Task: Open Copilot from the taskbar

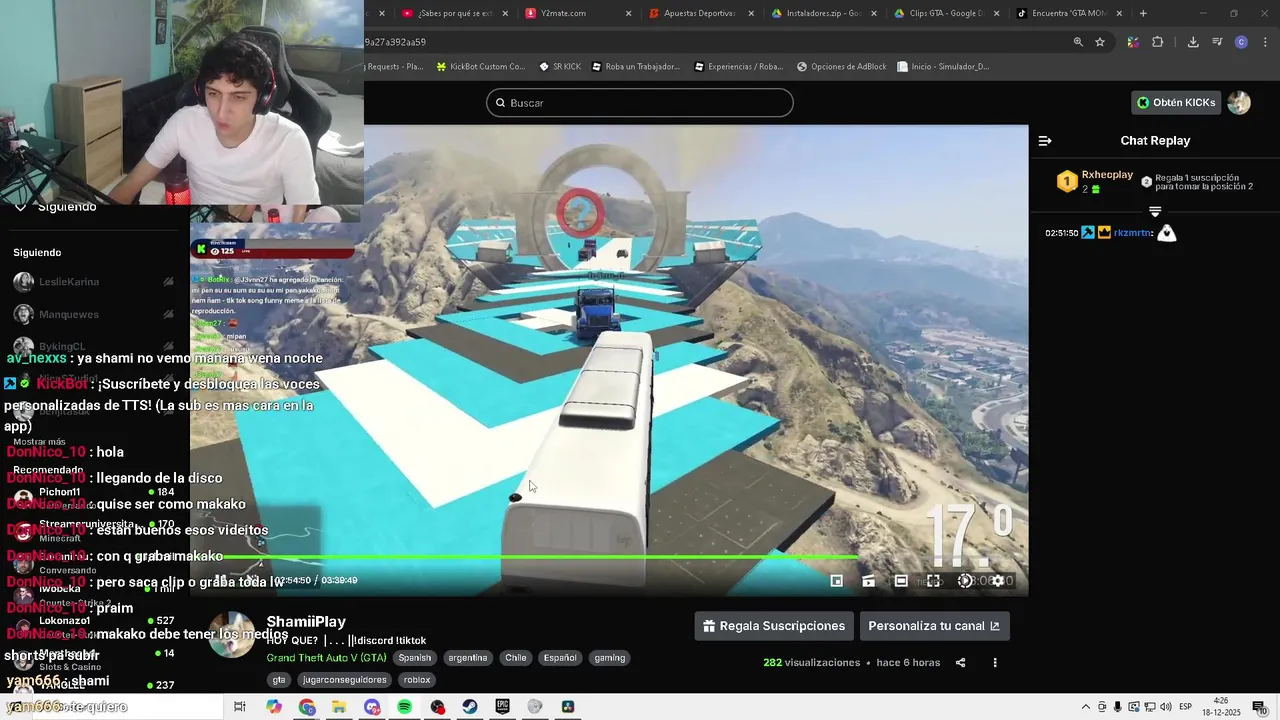Action: [274, 707]
